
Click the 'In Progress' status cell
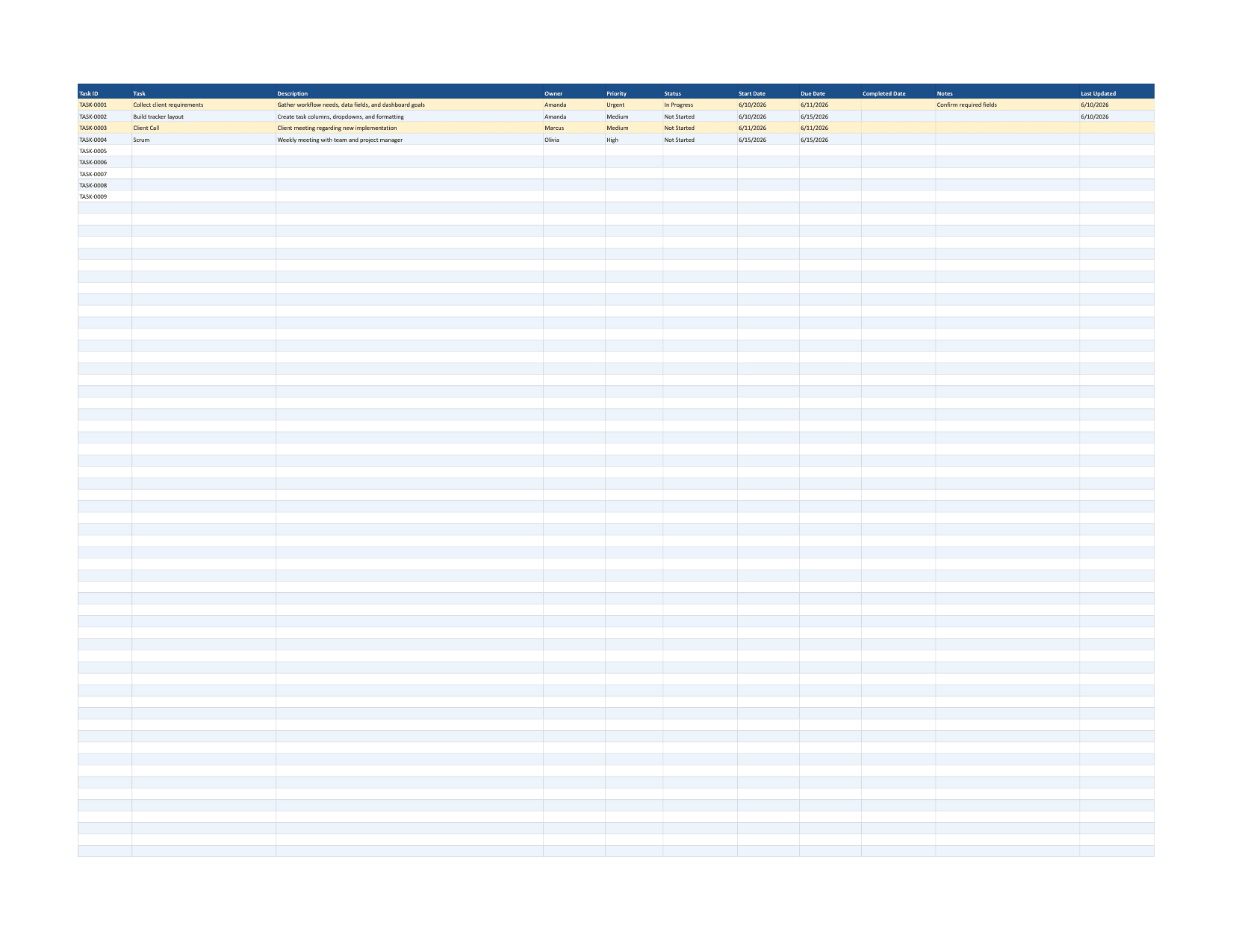700,105
